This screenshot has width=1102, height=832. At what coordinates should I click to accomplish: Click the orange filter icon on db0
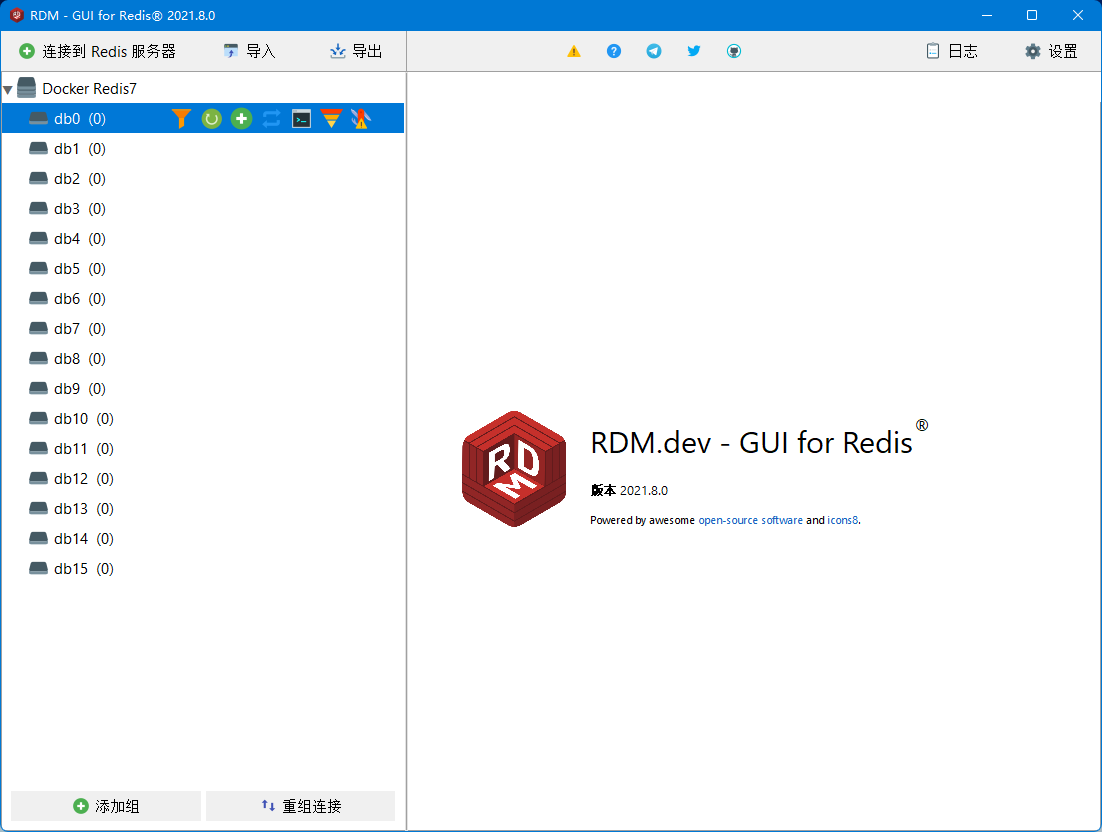[180, 119]
